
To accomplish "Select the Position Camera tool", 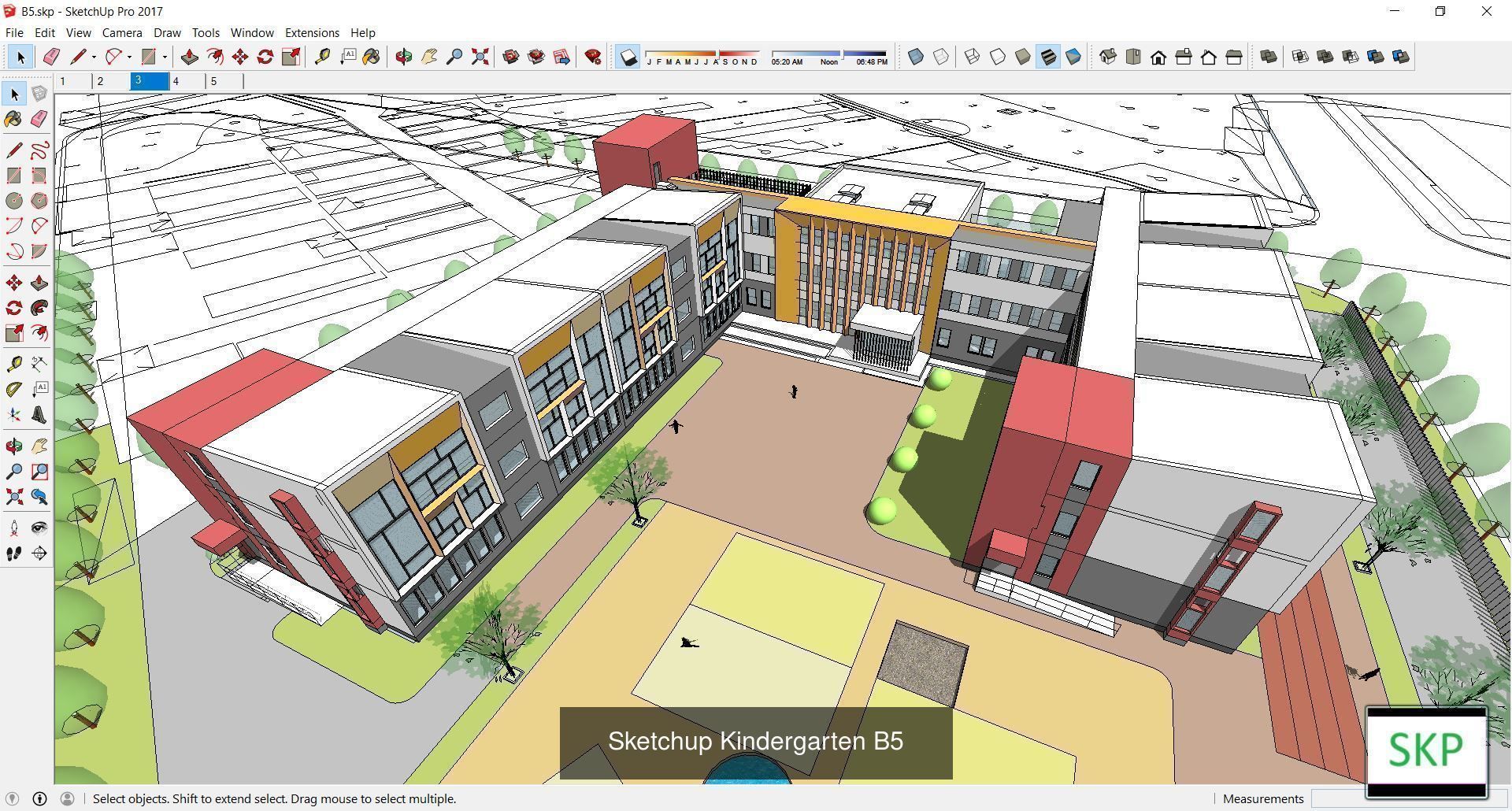I will (x=14, y=528).
